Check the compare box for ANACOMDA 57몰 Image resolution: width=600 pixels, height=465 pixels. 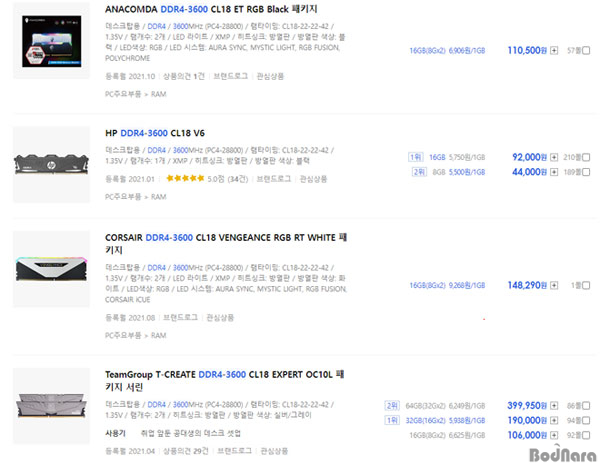click(586, 49)
